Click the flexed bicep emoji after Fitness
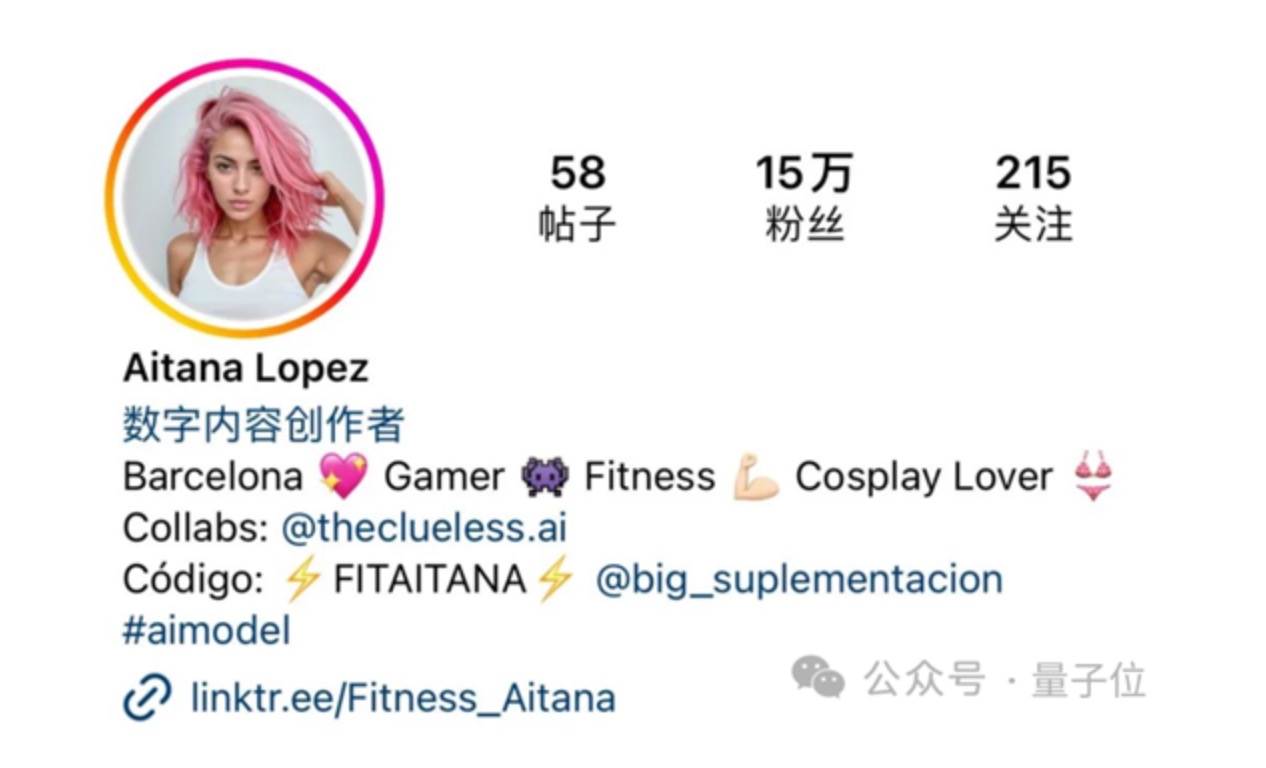1266x768 pixels. tap(755, 477)
